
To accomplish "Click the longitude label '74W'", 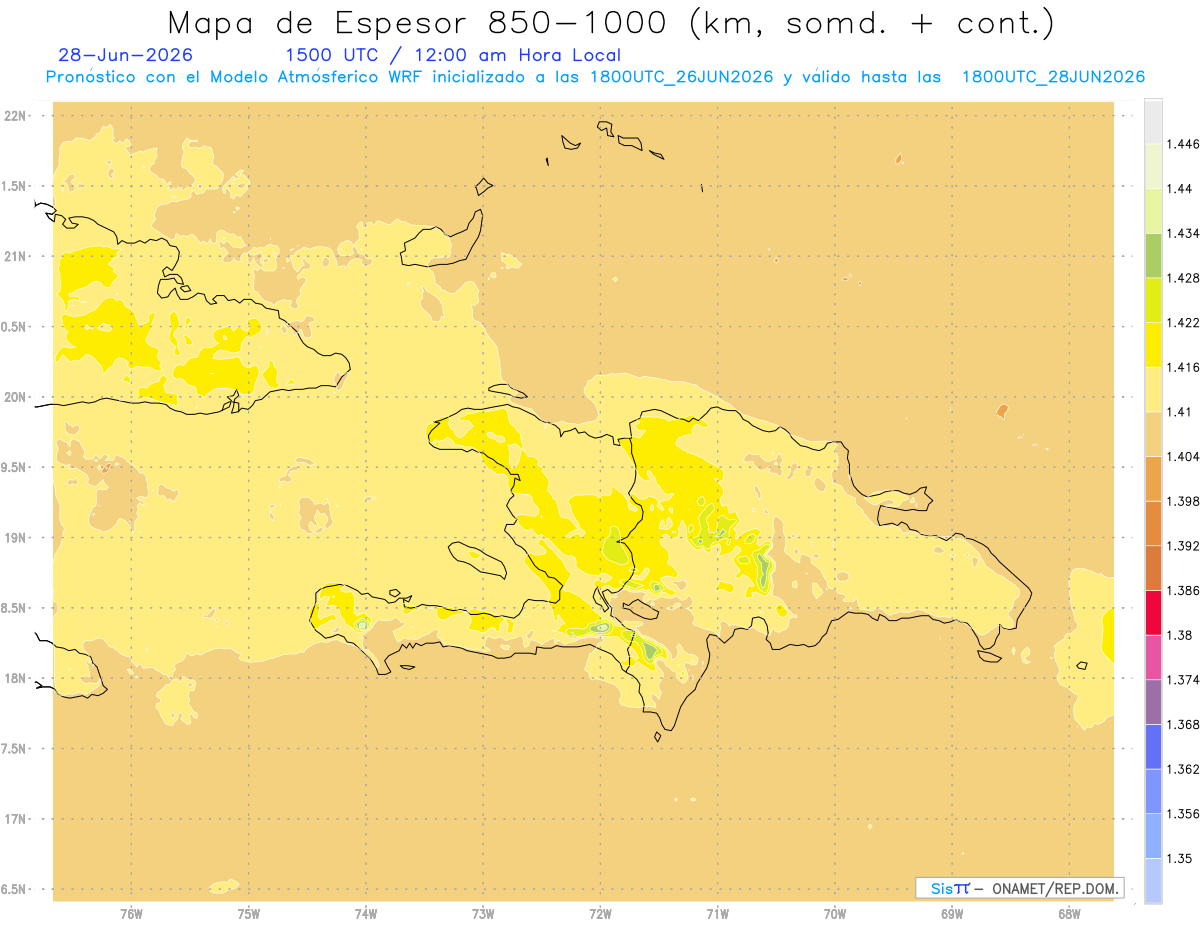I will pyautogui.click(x=366, y=914).
